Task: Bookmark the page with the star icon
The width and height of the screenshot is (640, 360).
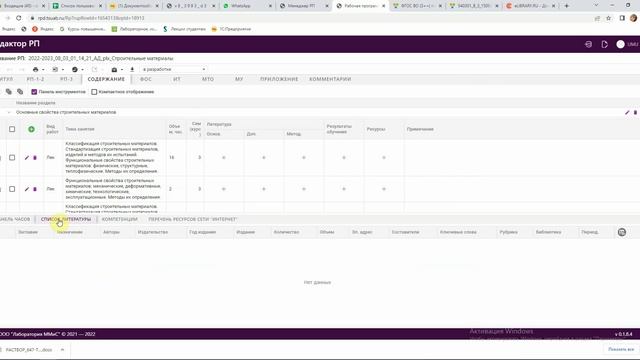Action: (x=609, y=18)
